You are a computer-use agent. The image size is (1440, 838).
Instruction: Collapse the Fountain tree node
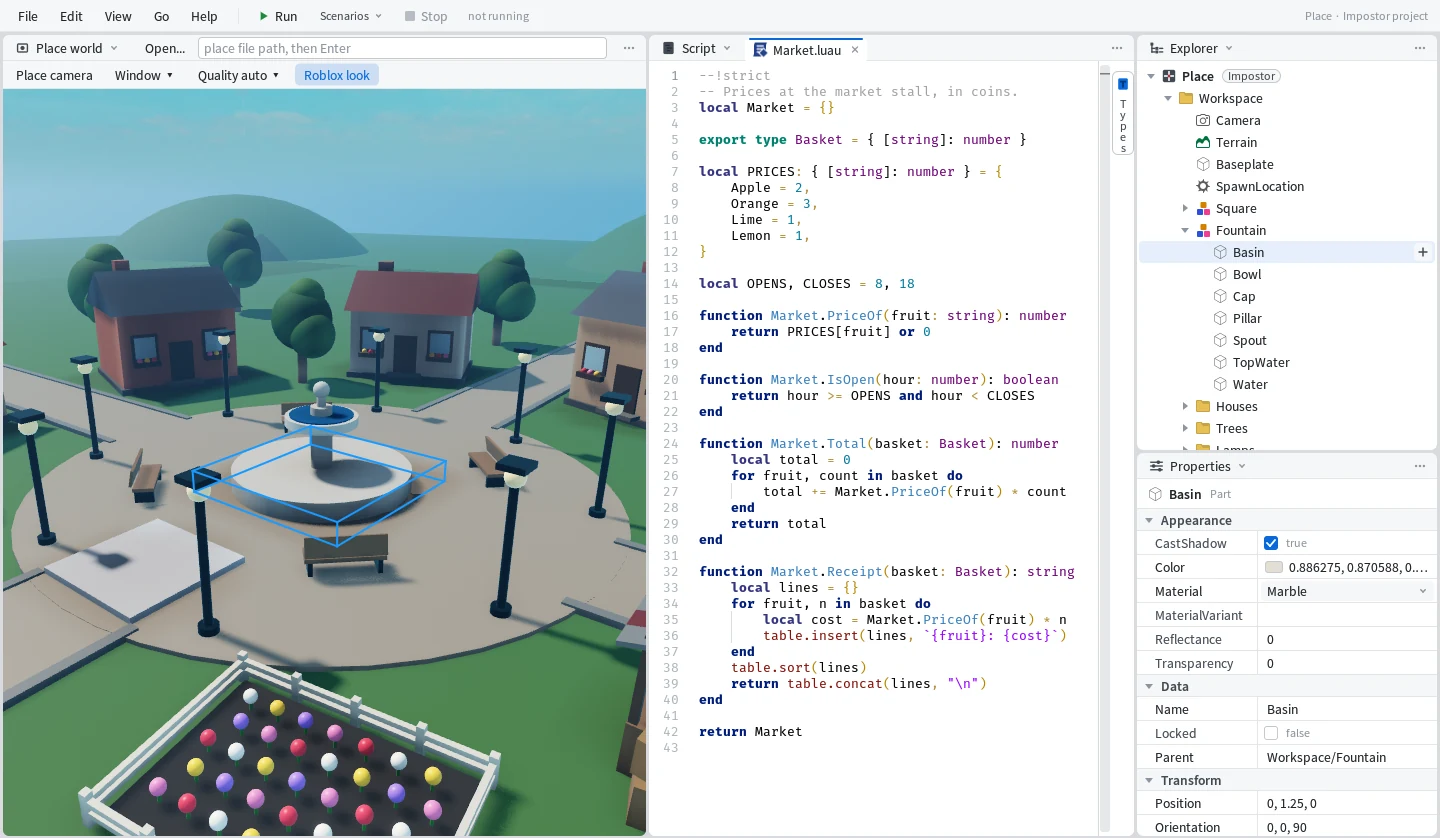point(1186,230)
